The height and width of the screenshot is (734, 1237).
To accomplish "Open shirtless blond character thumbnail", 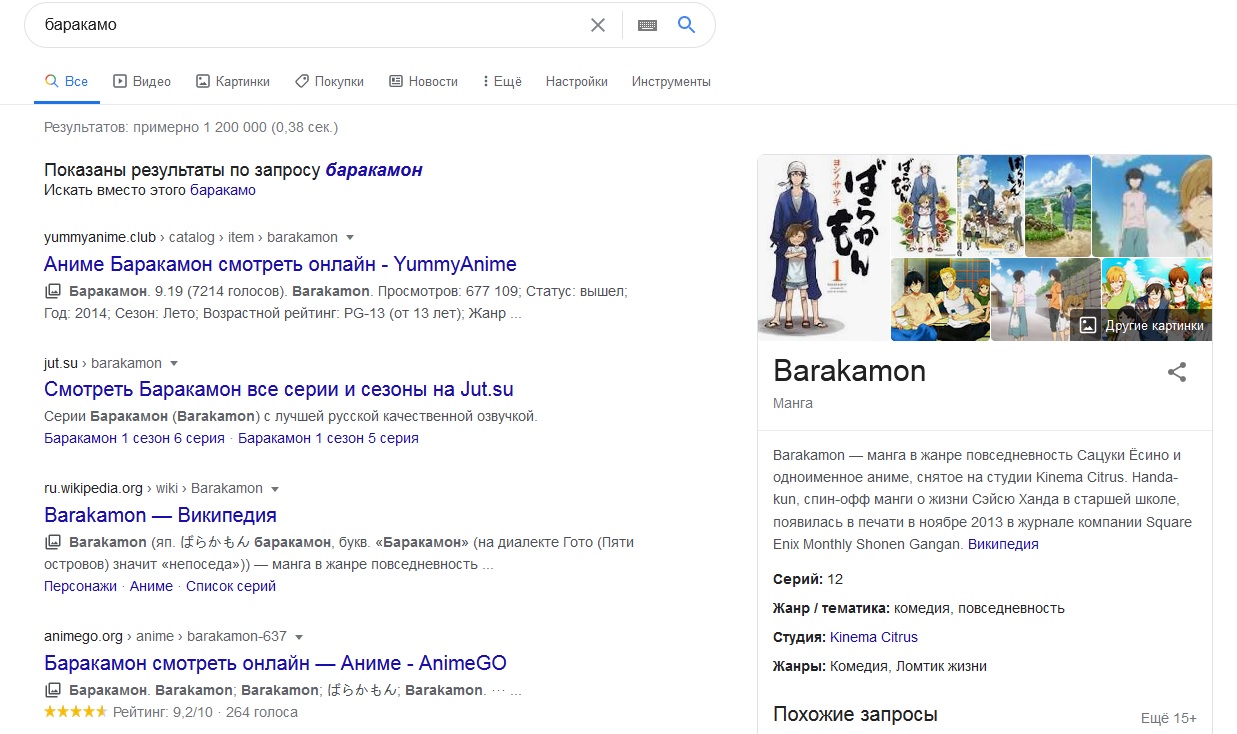I will [940, 299].
